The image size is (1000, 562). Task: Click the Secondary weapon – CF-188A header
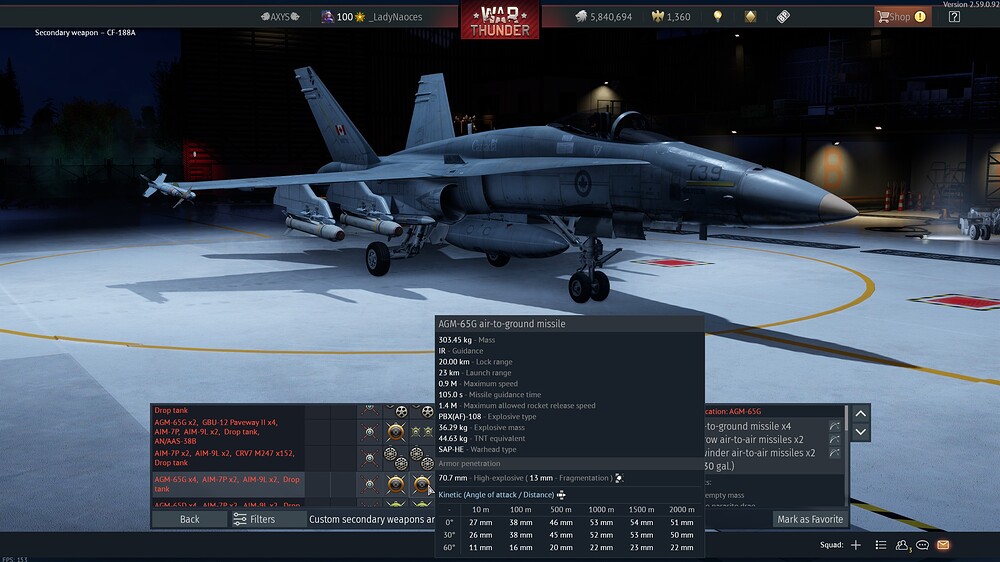coord(85,33)
